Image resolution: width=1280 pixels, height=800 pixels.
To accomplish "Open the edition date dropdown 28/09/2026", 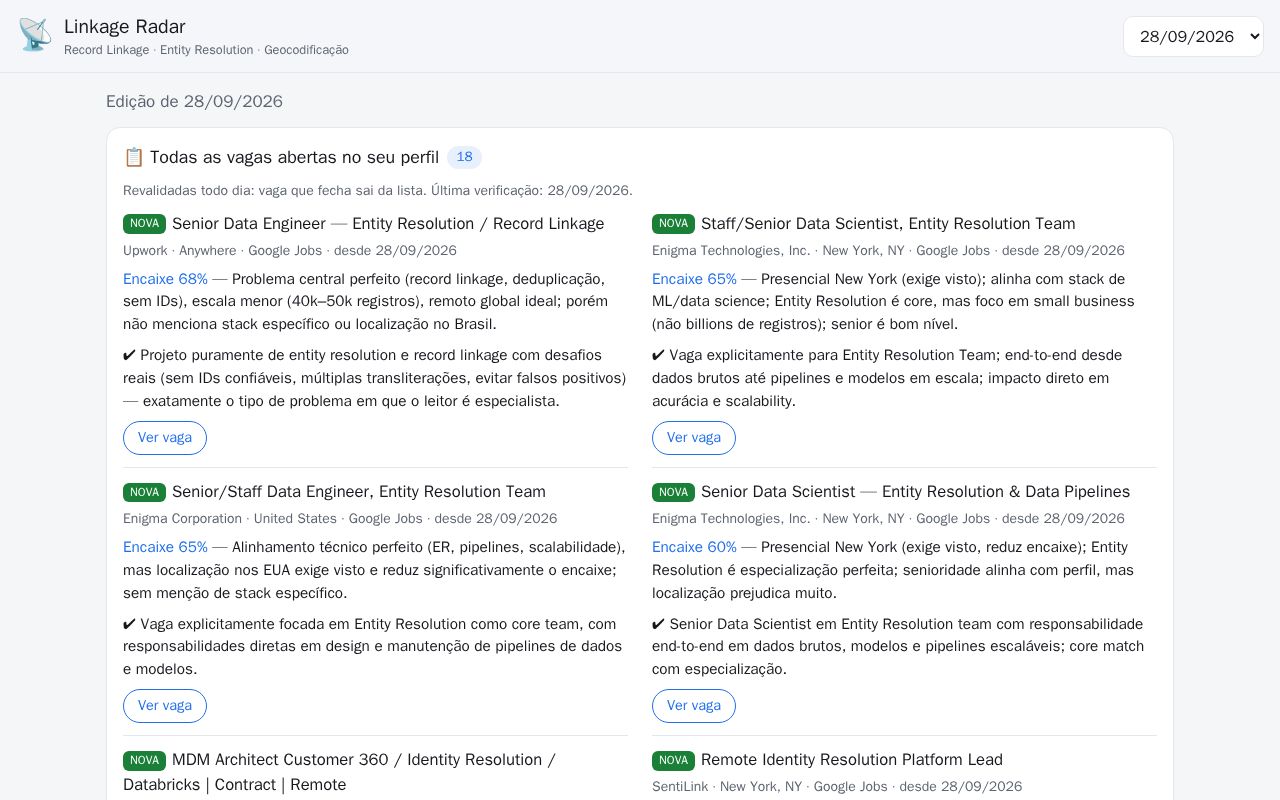I will click(x=1193, y=36).
